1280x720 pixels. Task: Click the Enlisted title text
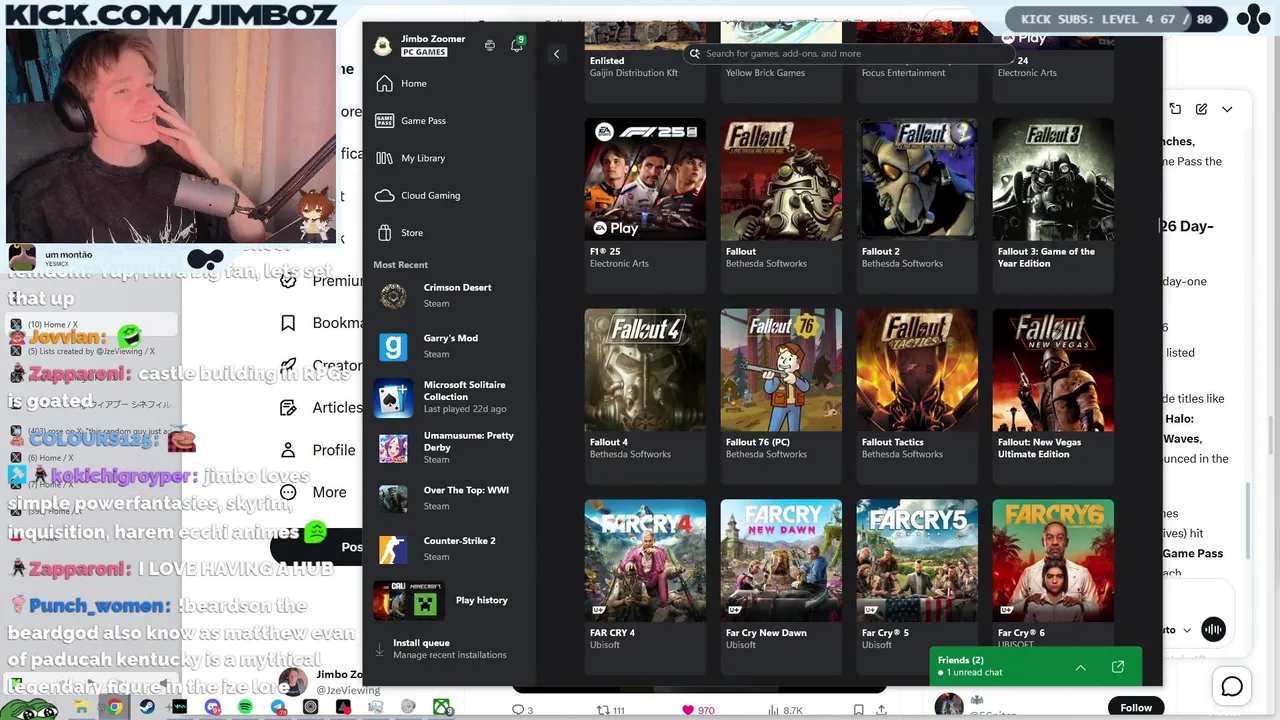pos(607,61)
